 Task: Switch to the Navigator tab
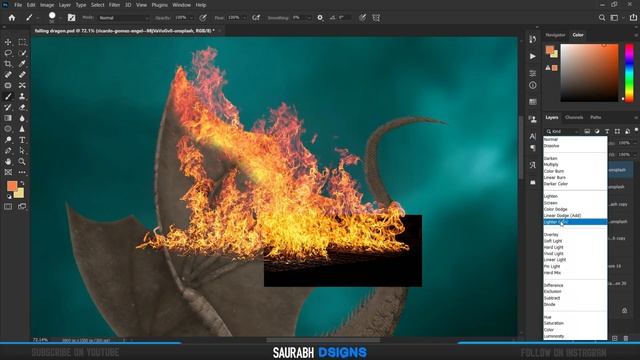point(555,35)
